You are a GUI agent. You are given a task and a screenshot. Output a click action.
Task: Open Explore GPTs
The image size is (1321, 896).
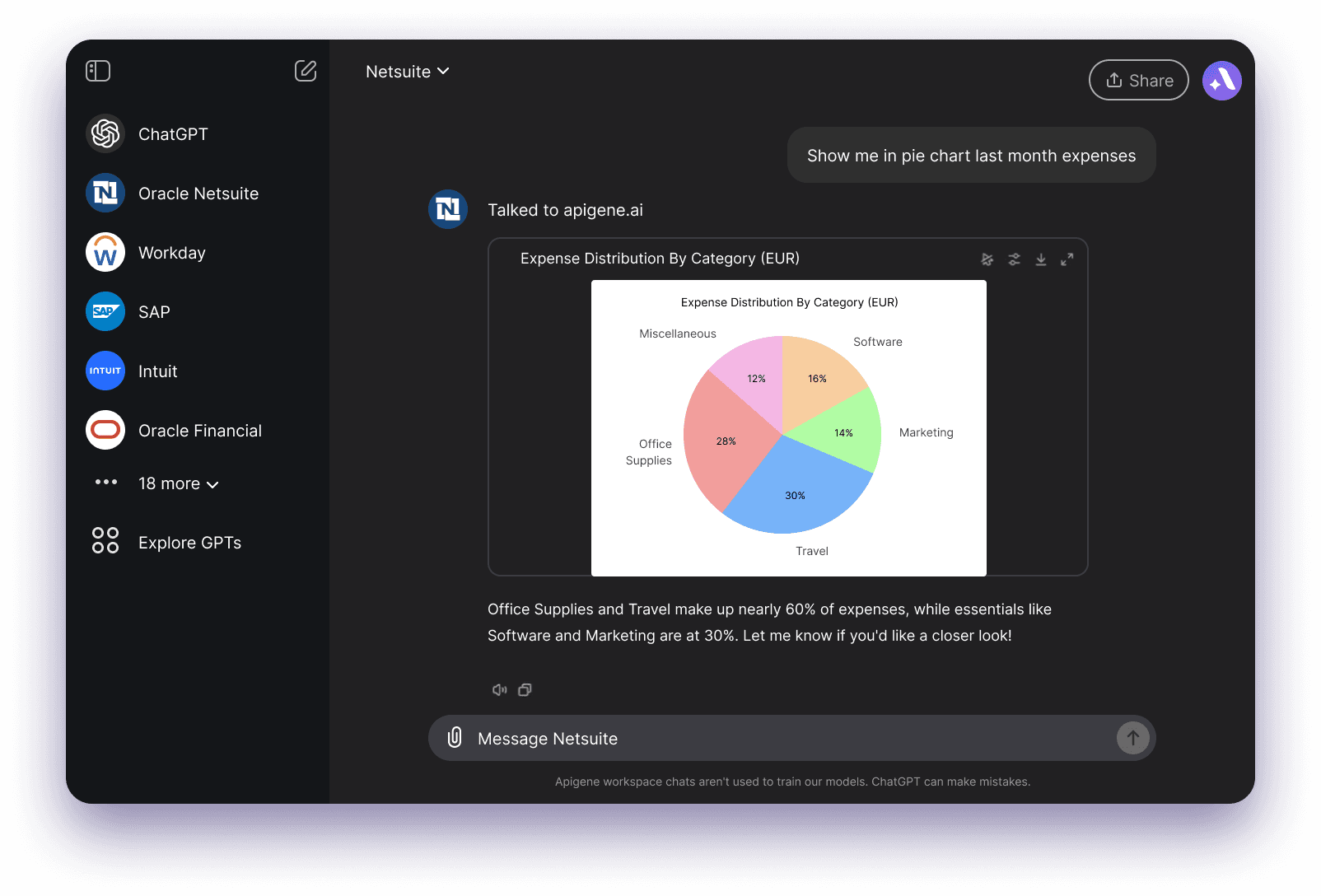(x=189, y=543)
